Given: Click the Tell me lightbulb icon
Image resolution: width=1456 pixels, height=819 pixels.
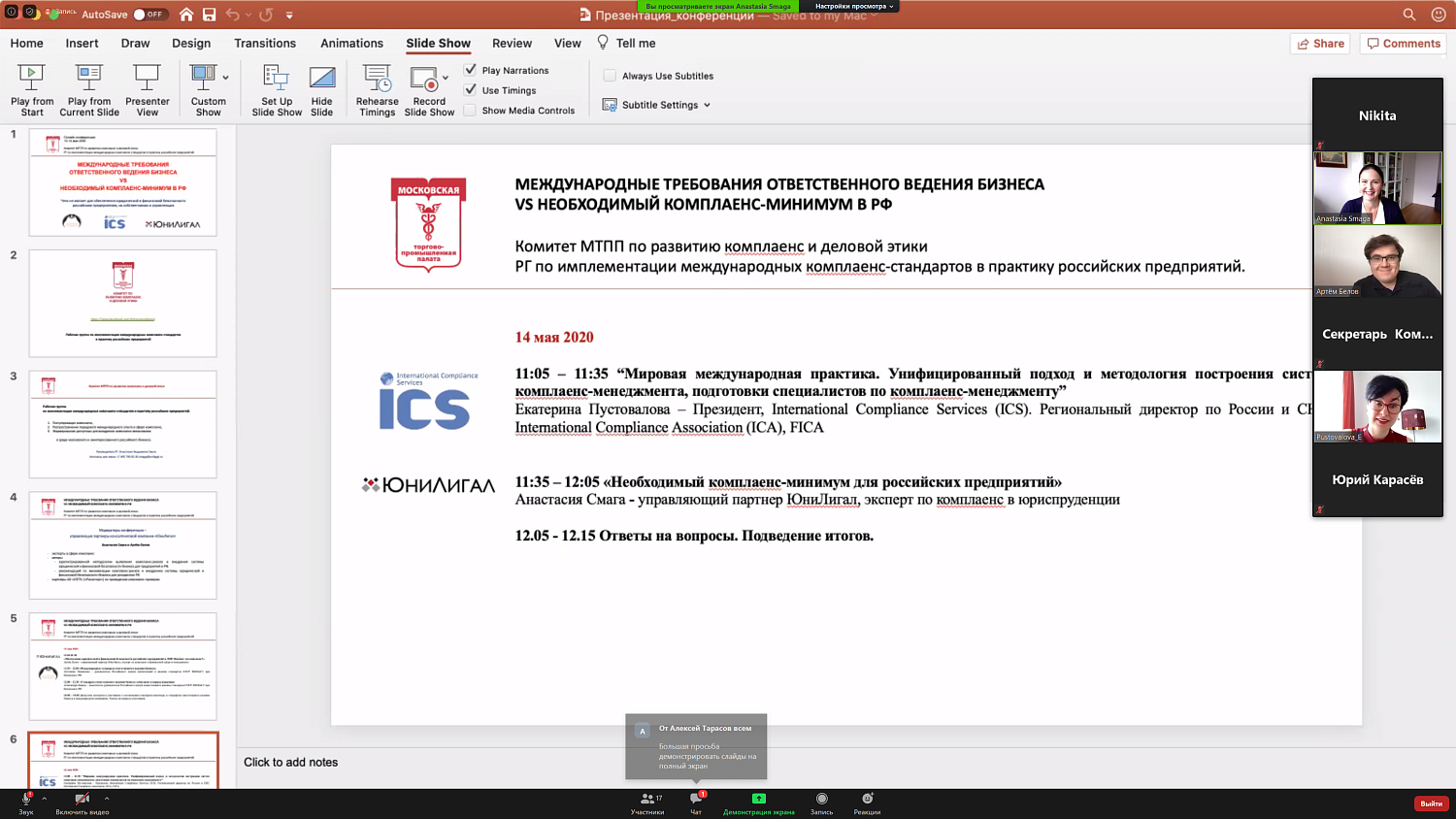Looking at the screenshot, I should pos(603,42).
